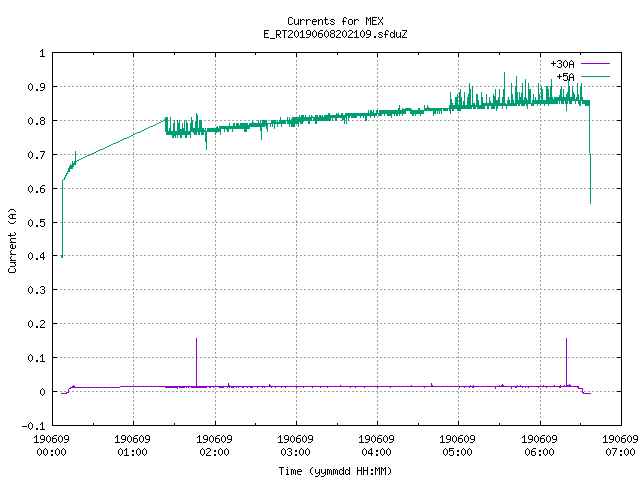Click the +30A legend label
The height and width of the screenshot is (480, 640).
pos(562,64)
